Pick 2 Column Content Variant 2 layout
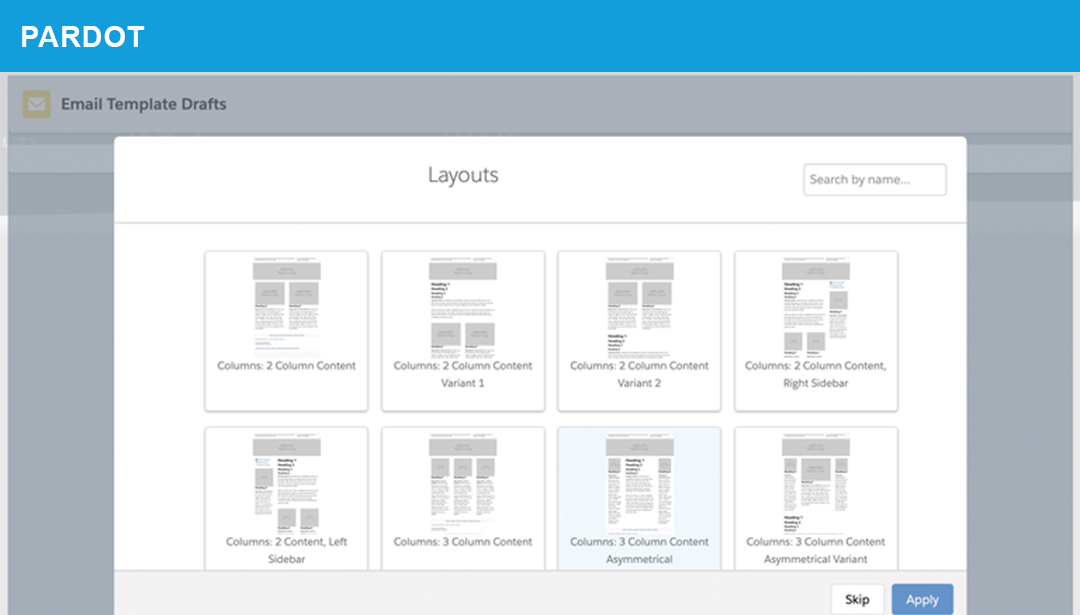The image size is (1080, 615). pos(639,306)
